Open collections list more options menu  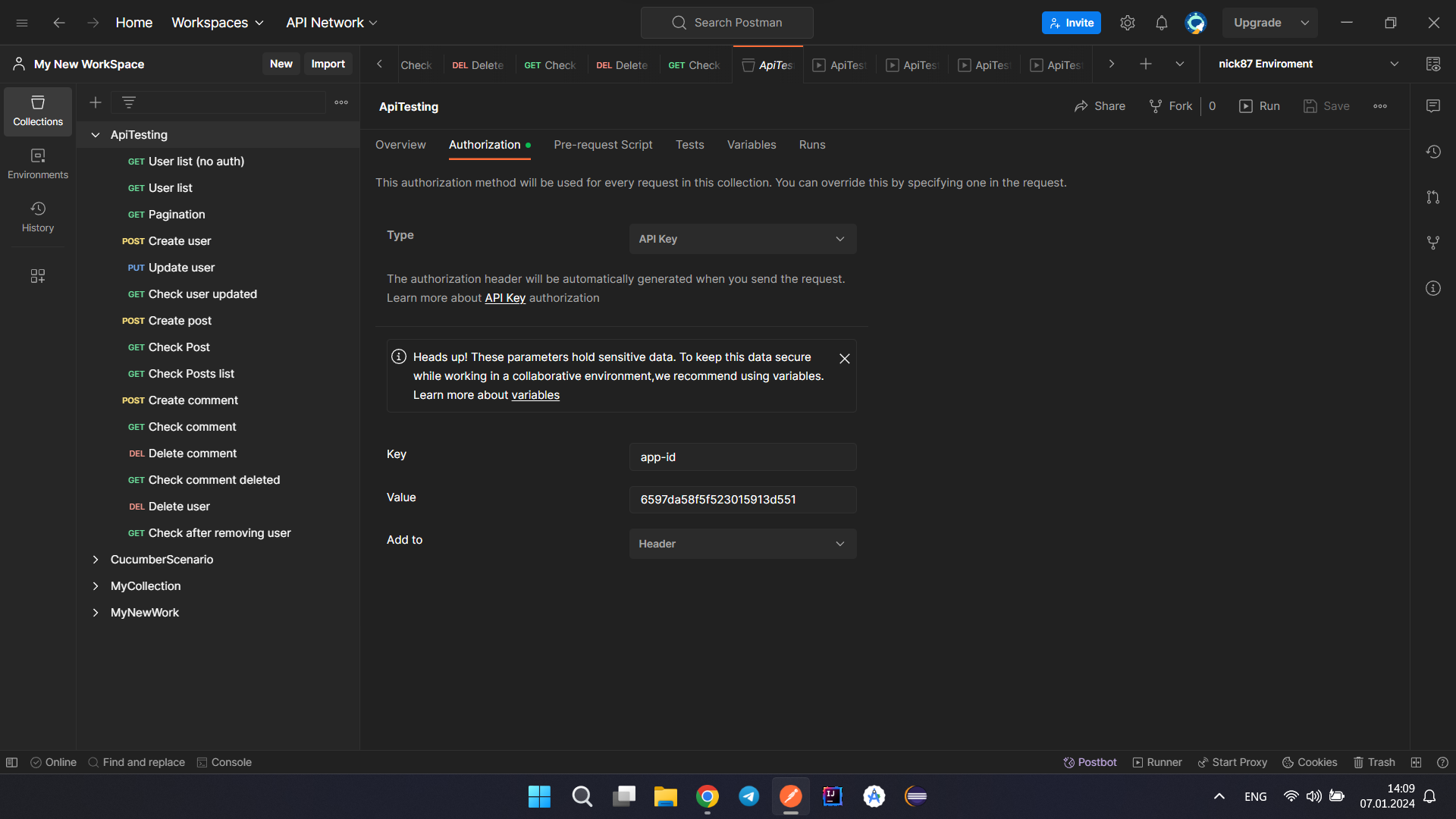pyautogui.click(x=341, y=102)
